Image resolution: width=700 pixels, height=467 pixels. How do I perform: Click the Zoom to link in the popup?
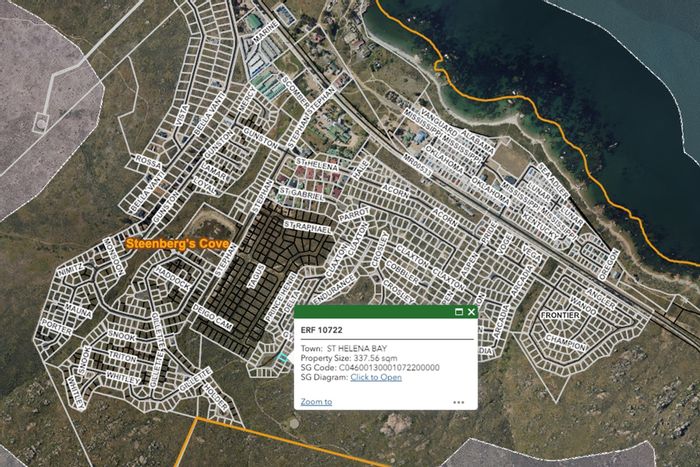click(x=316, y=401)
